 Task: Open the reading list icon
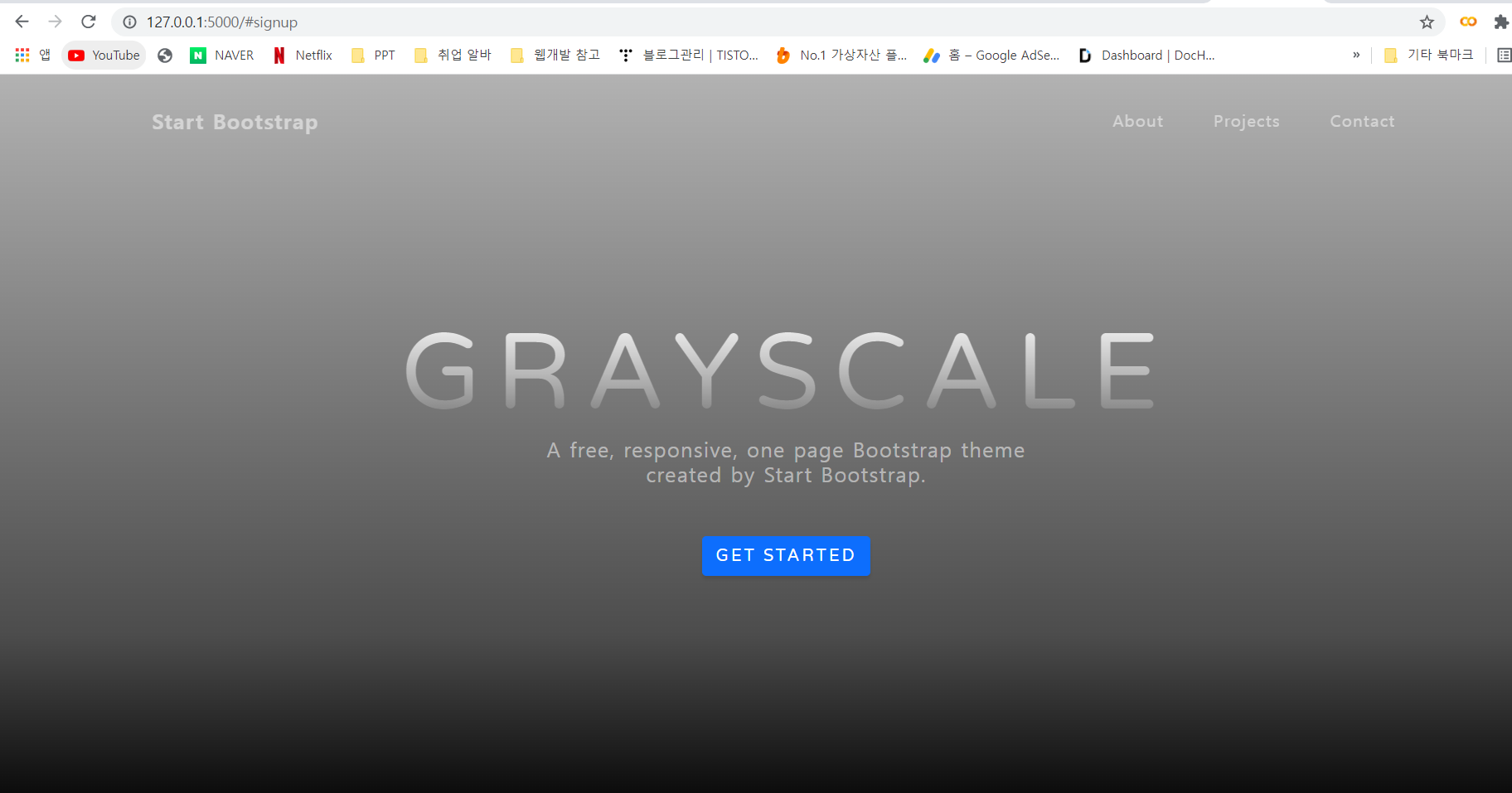pos(1503,55)
